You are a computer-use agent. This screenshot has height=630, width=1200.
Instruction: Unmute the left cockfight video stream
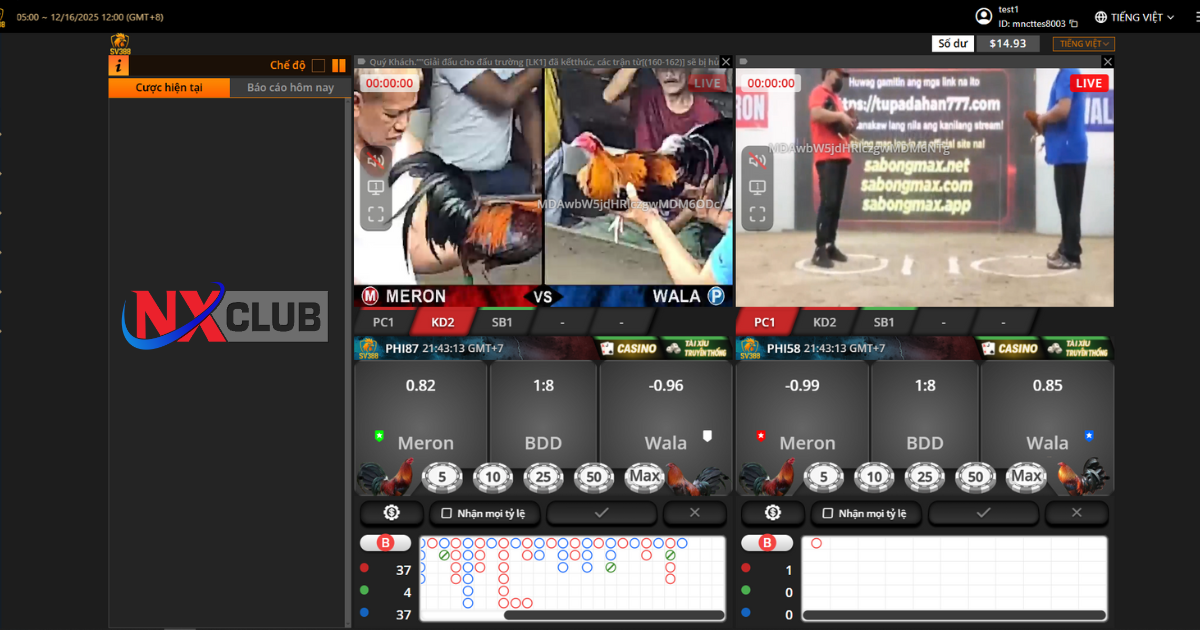pos(376,161)
